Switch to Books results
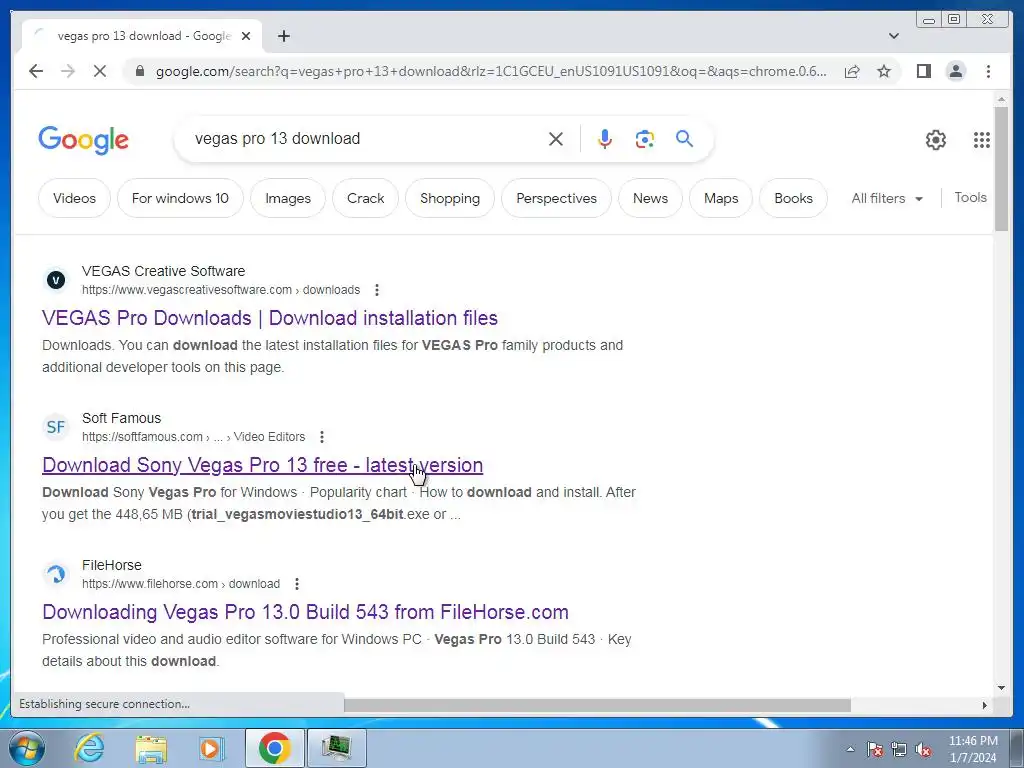This screenshot has height=768, width=1024. [793, 198]
